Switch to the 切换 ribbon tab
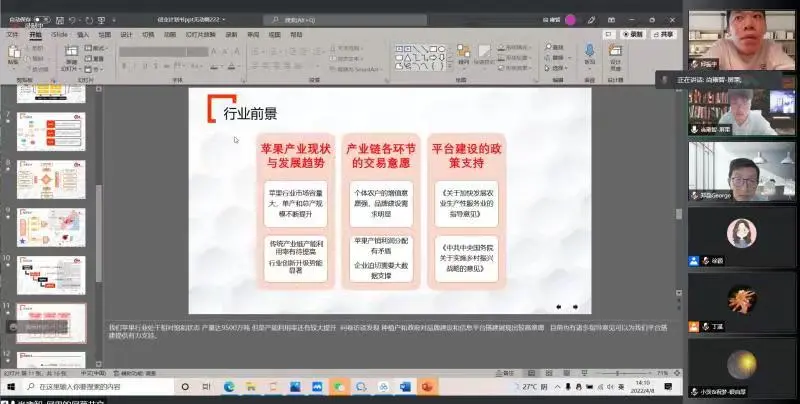The height and width of the screenshot is (404, 800). click(x=148, y=34)
